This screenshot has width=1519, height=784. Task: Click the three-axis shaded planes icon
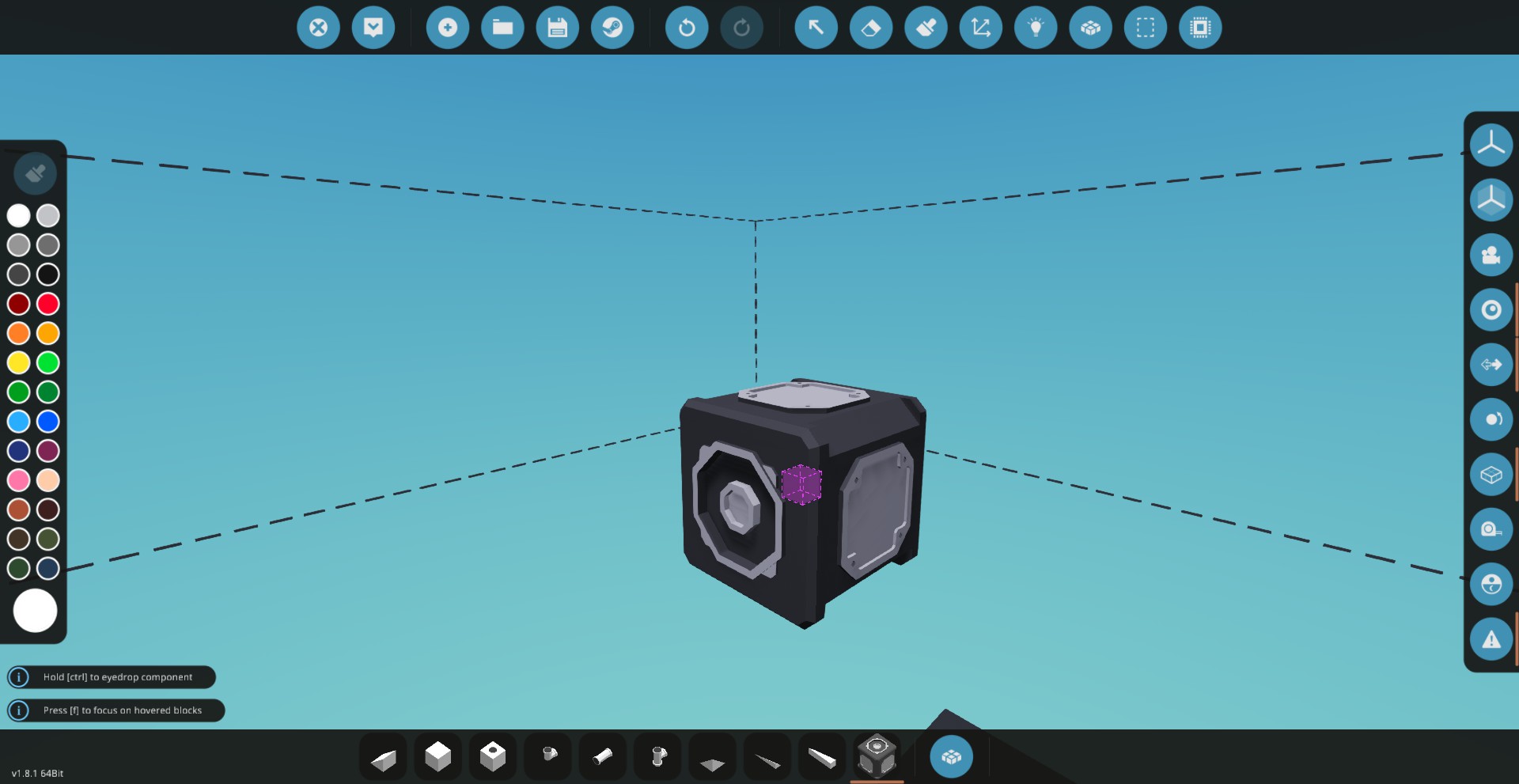pyautogui.click(x=1491, y=199)
